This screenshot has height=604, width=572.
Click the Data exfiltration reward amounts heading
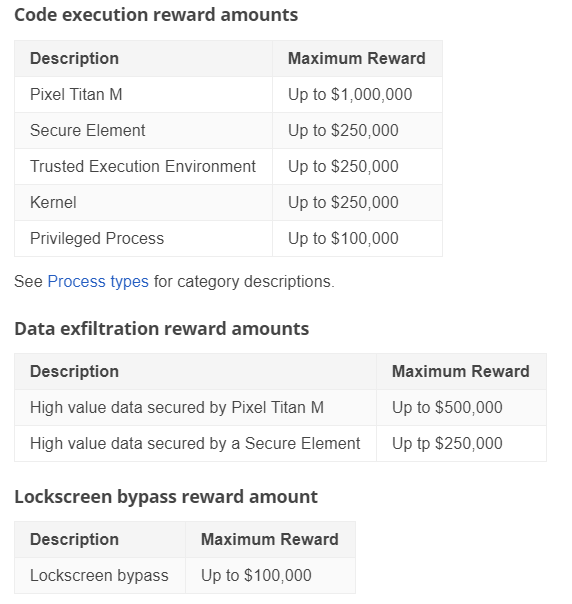click(161, 329)
